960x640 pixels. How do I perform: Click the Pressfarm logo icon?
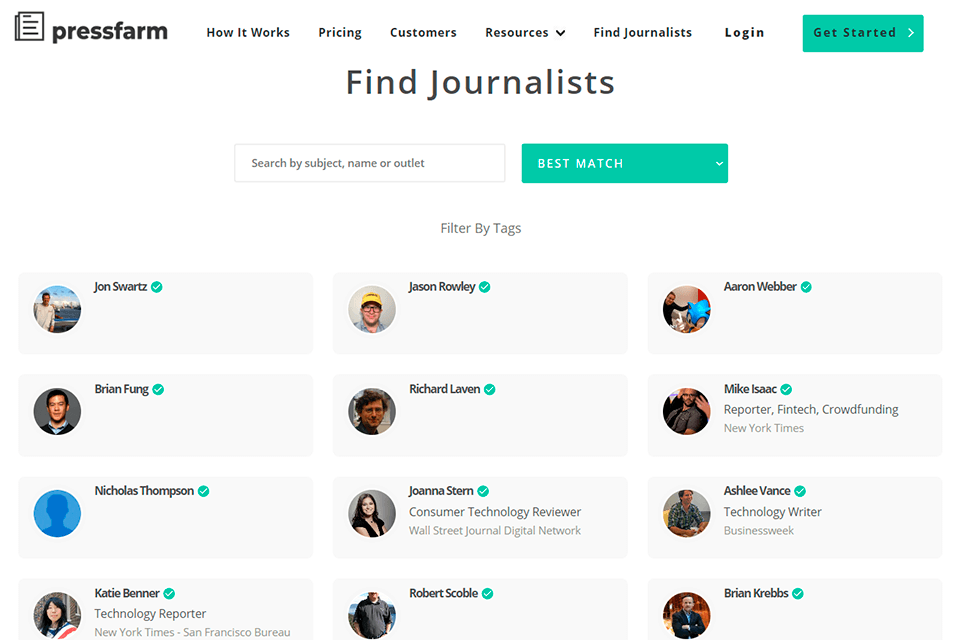point(30,27)
